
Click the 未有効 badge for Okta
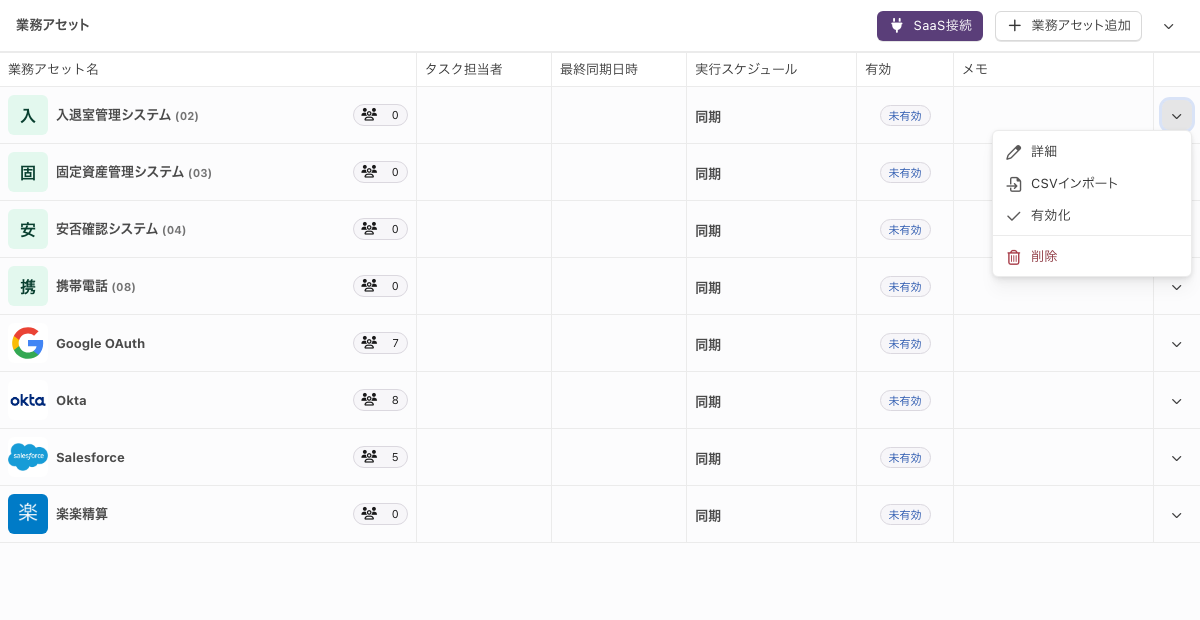coord(905,401)
